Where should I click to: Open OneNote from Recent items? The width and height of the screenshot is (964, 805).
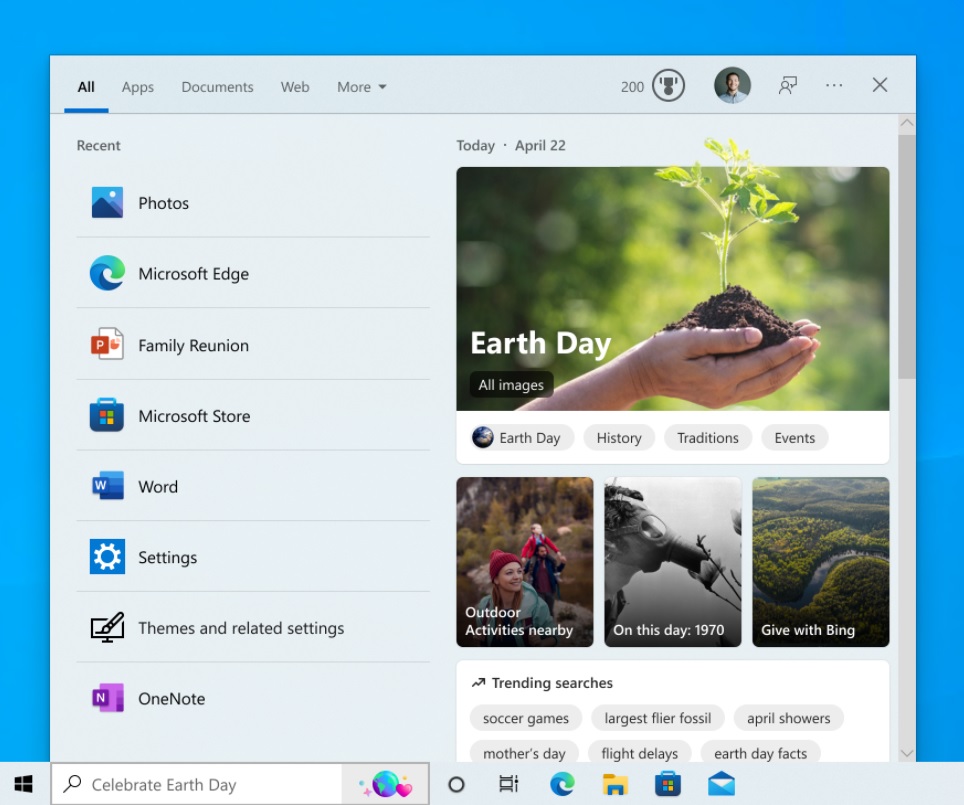(169, 698)
